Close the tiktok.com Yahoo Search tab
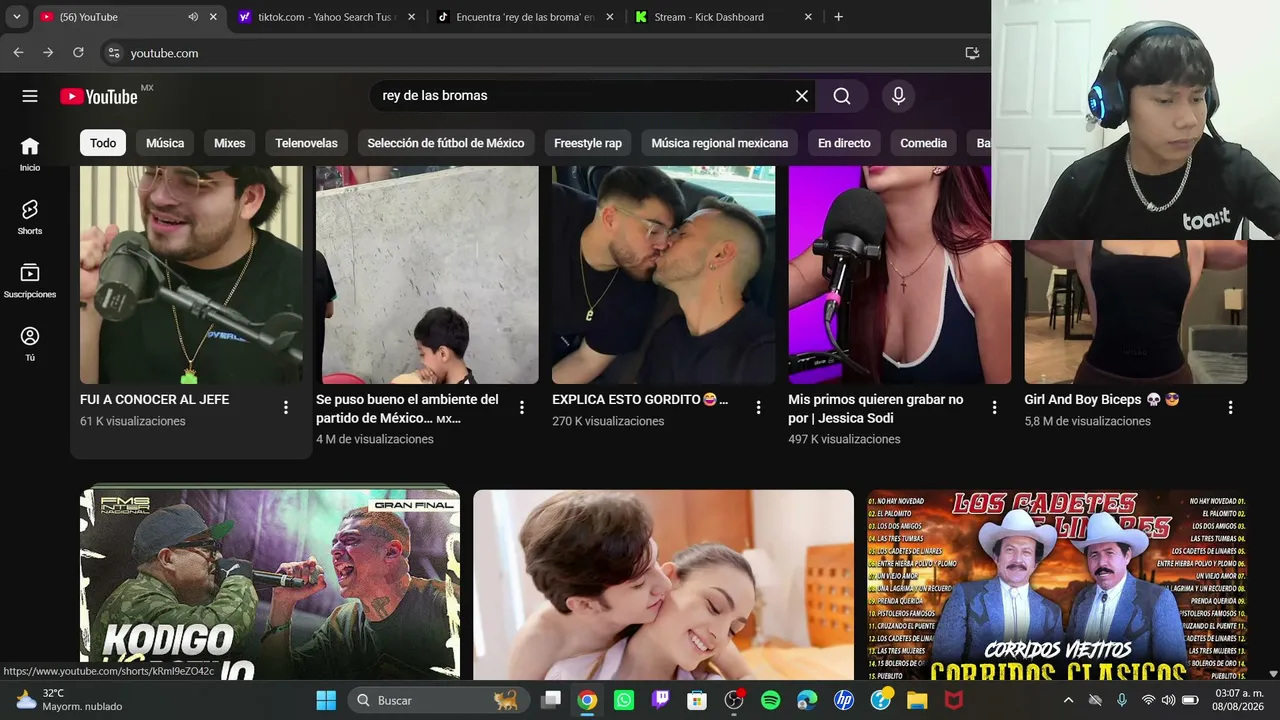The image size is (1280, 720). coord(411,17)
